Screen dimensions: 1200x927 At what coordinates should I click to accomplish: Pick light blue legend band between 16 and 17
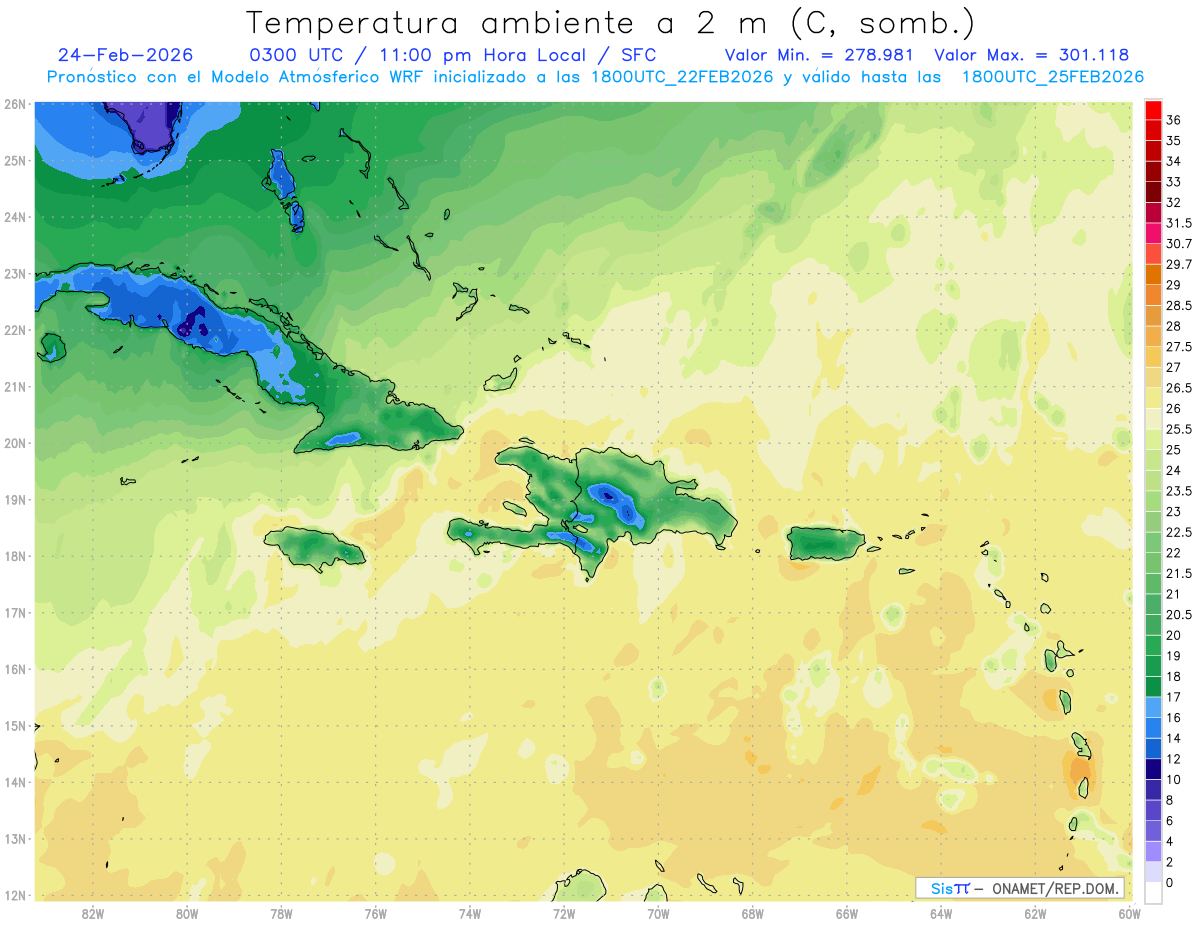pos(1153,707)
